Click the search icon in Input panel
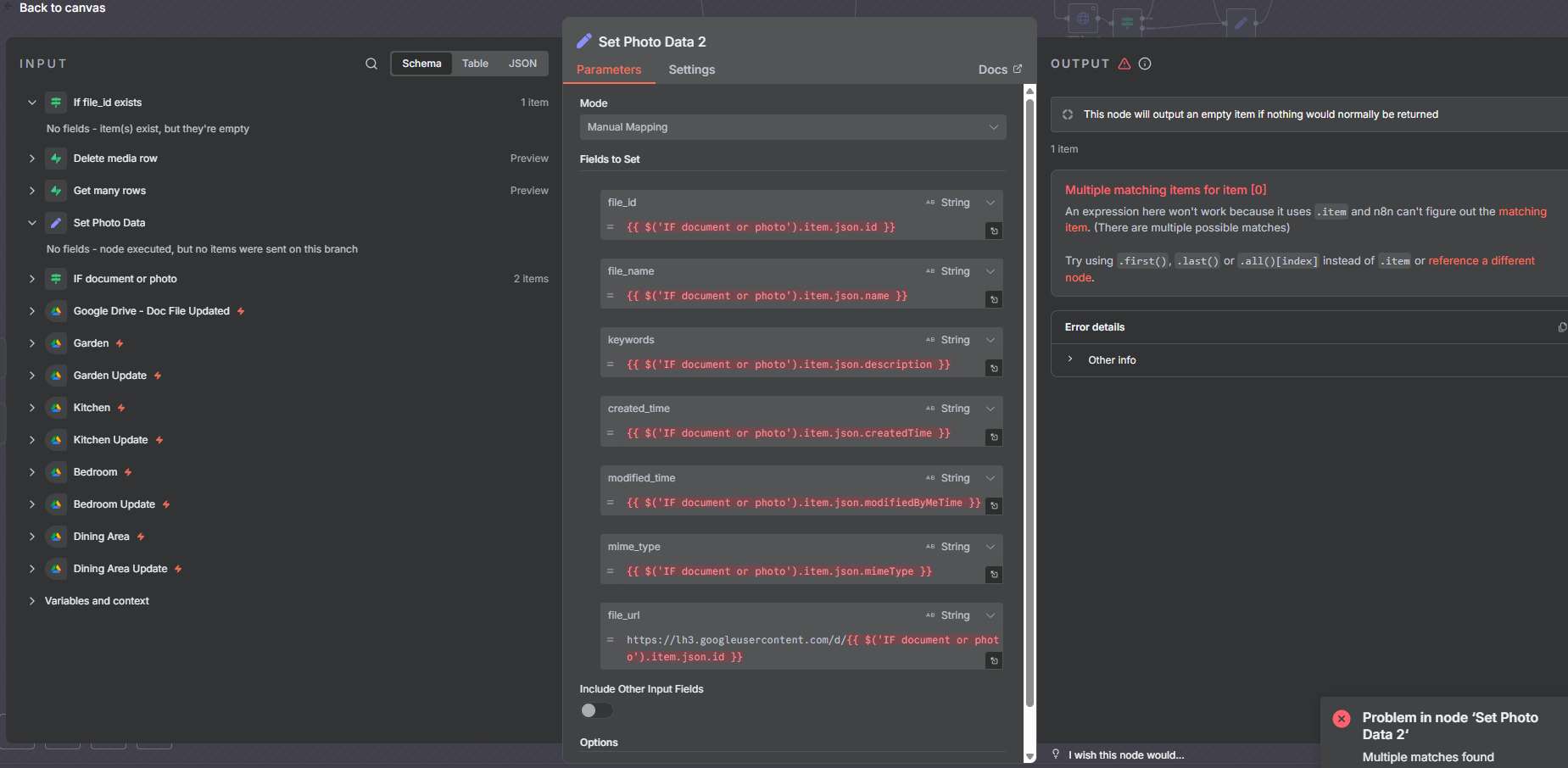Image resolution: width=1568 pixels, height=768 pixels. pos(371,64)
